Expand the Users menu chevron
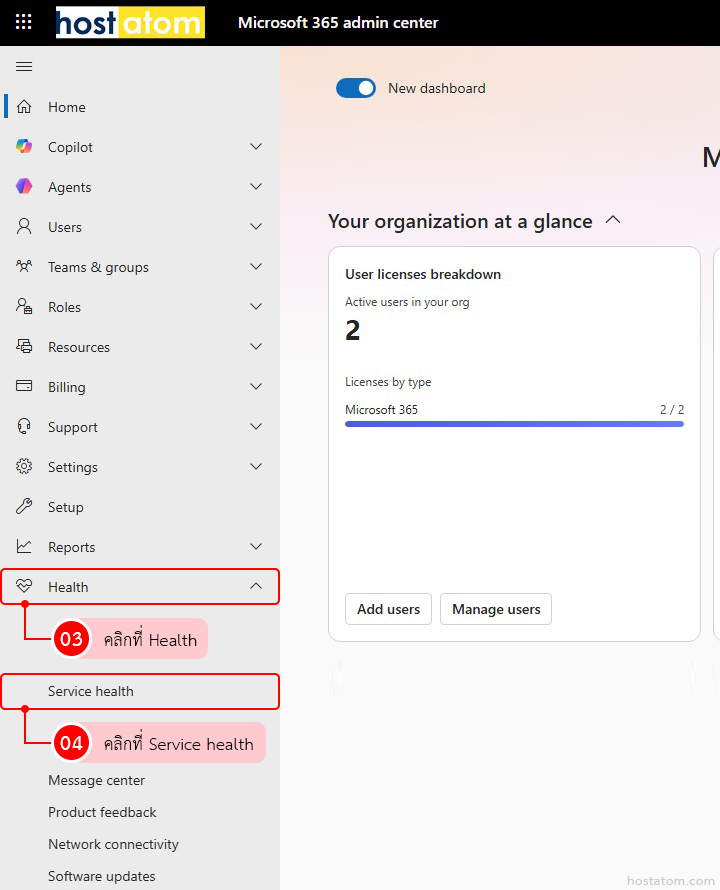 [256, 226]
